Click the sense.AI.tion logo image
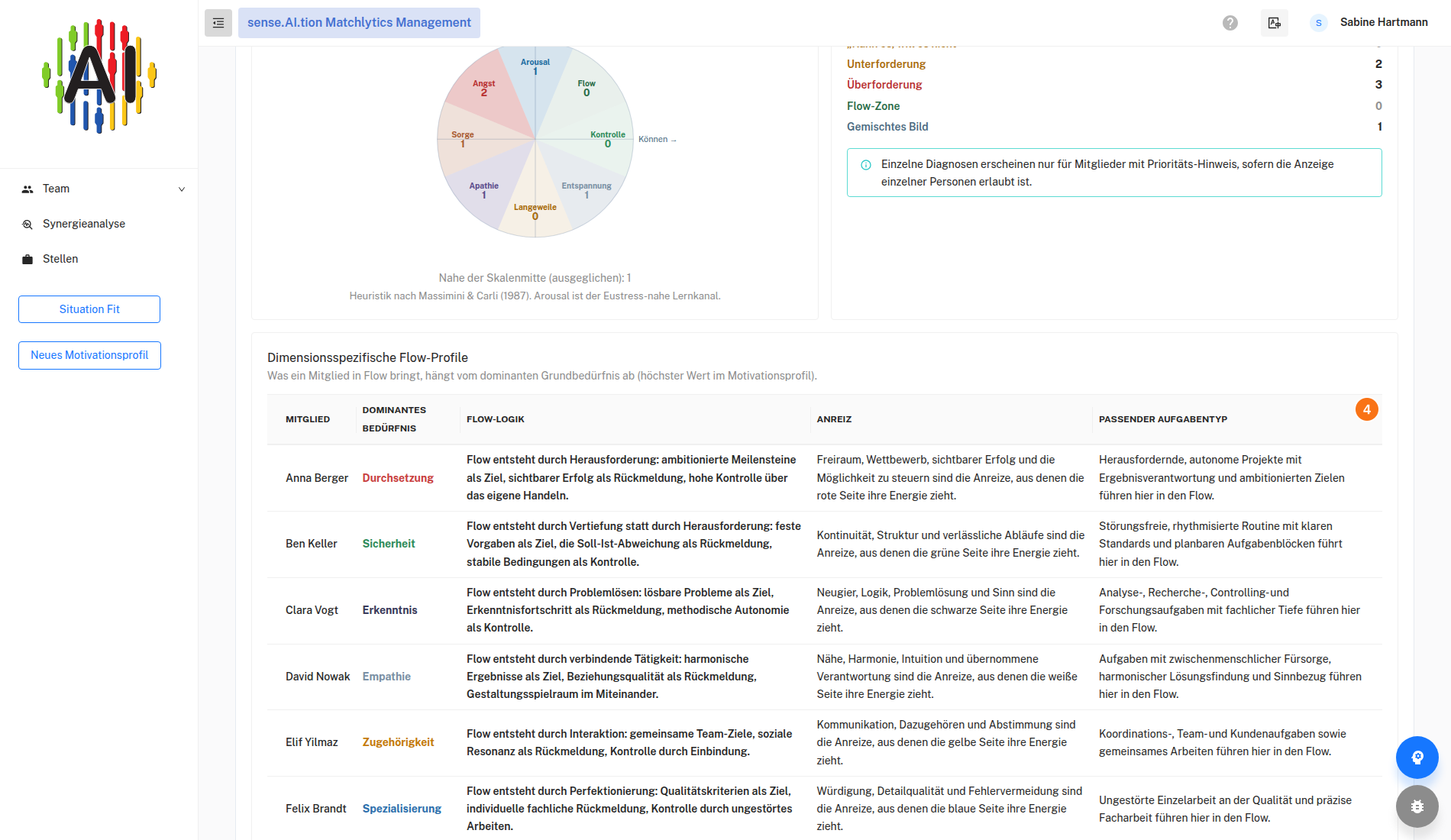This screenshot has width=1451, height=840. click(x=99, y=76)
